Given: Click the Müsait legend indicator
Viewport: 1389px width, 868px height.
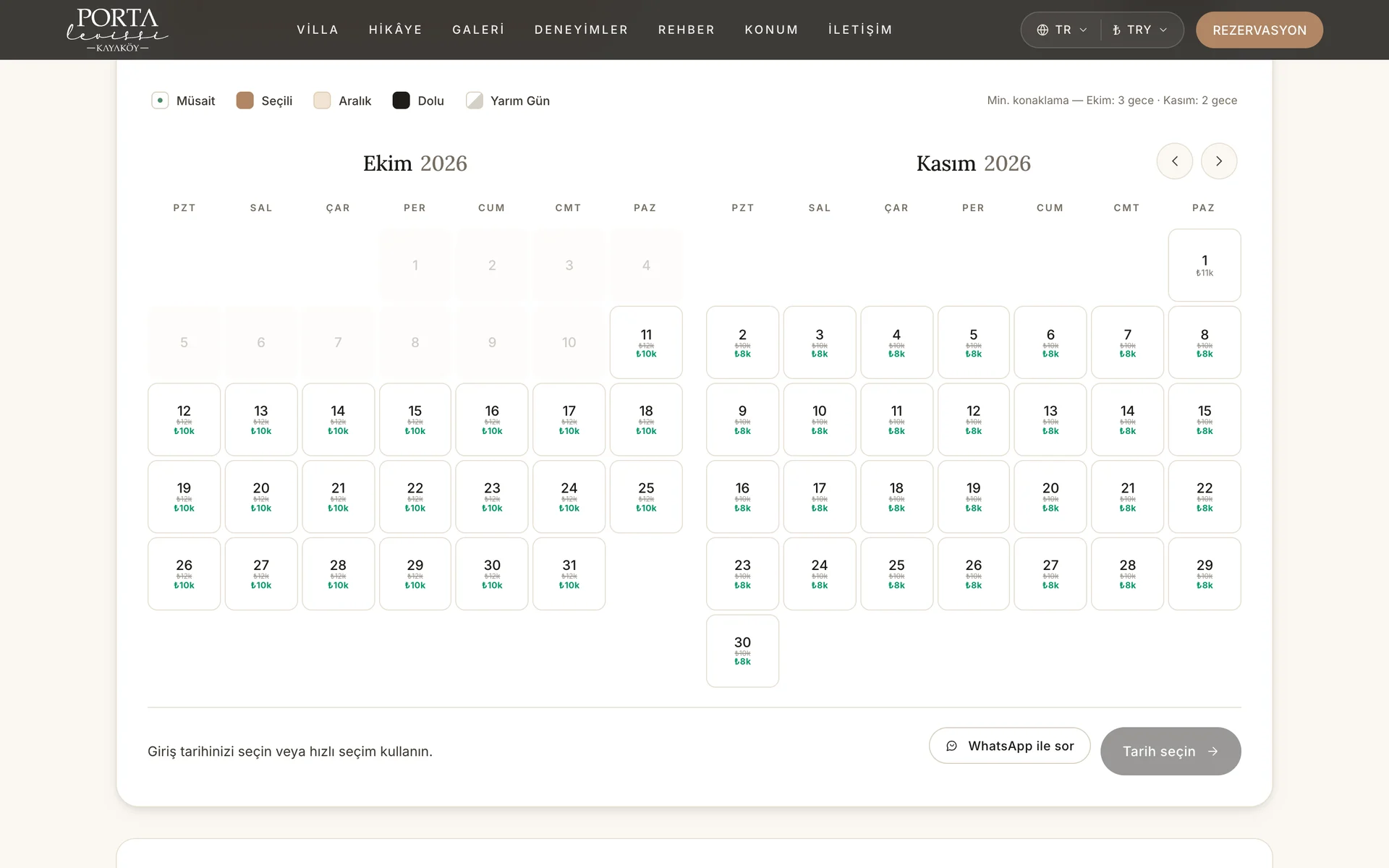Looking at the screenshot, I should [x=160, y=101].
